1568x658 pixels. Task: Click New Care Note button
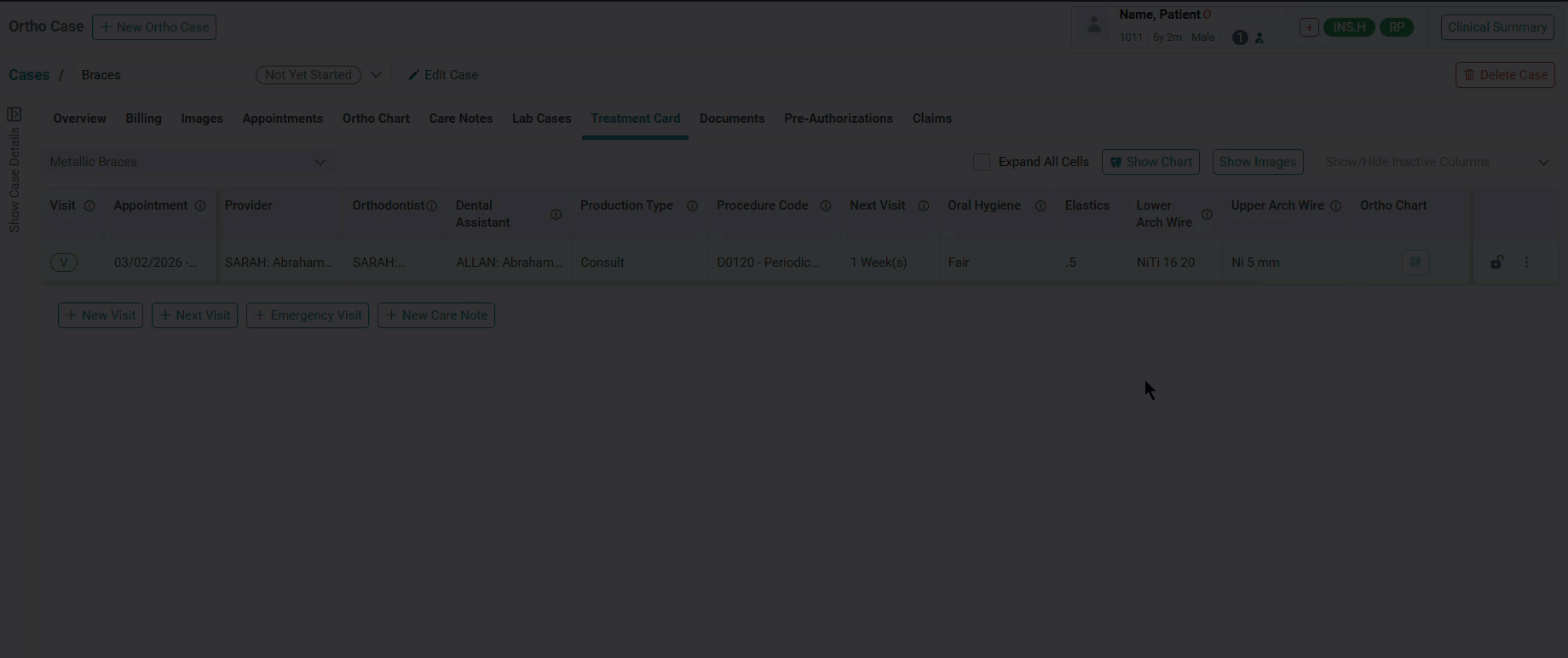(x=436, y=315)
